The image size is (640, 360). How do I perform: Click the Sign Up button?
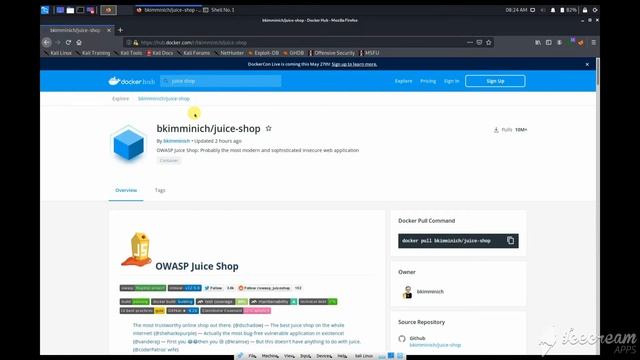[x=495, y=81]
